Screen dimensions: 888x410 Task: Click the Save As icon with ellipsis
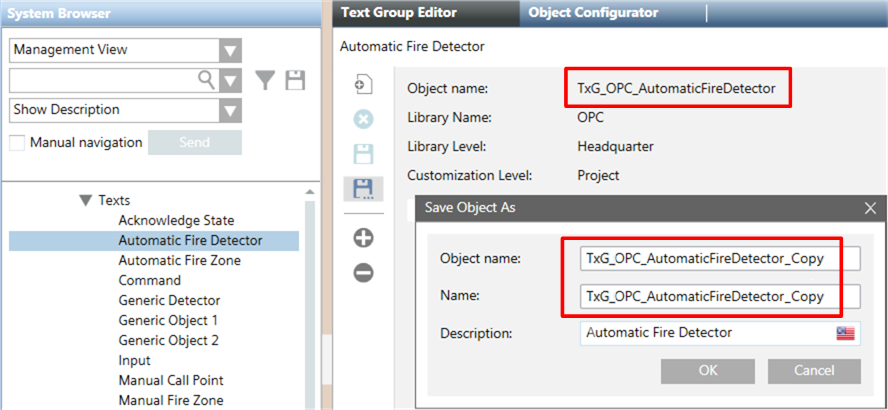pos(364,188)
